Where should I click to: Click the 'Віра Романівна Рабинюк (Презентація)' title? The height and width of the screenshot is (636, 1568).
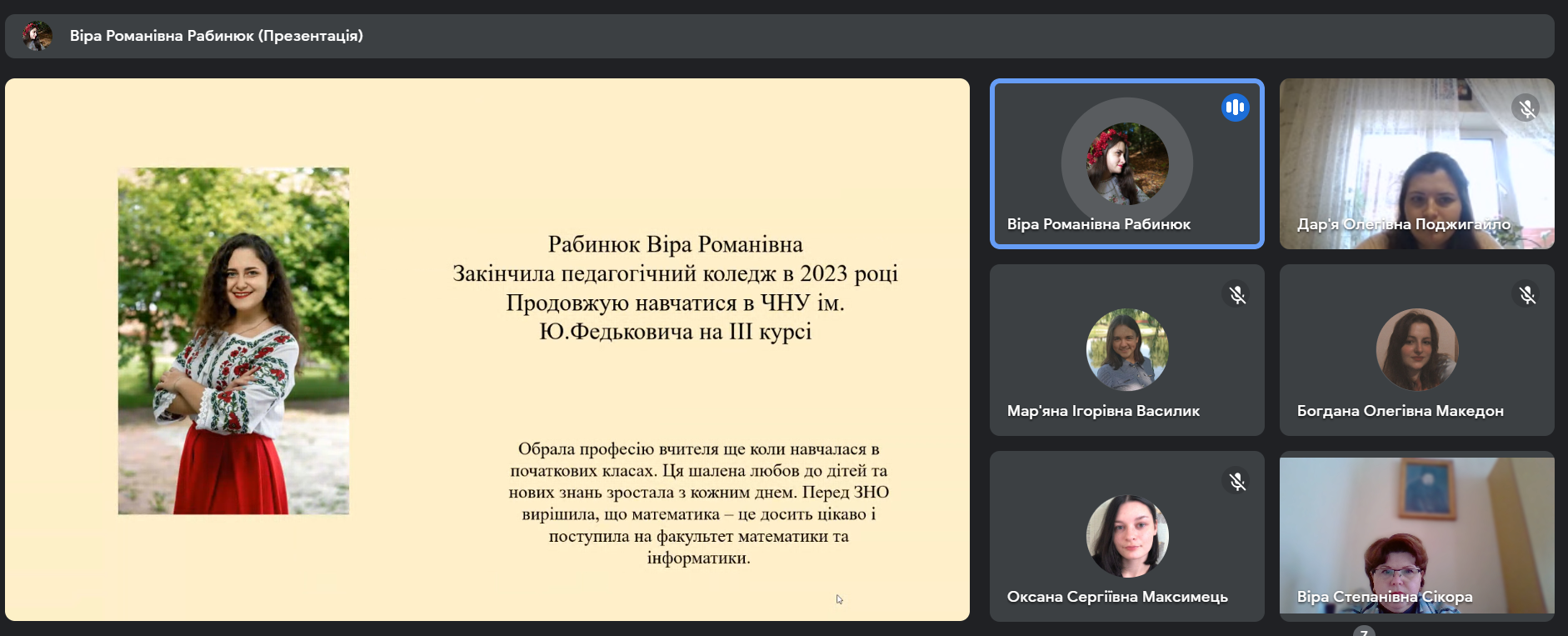coord(217,36)
